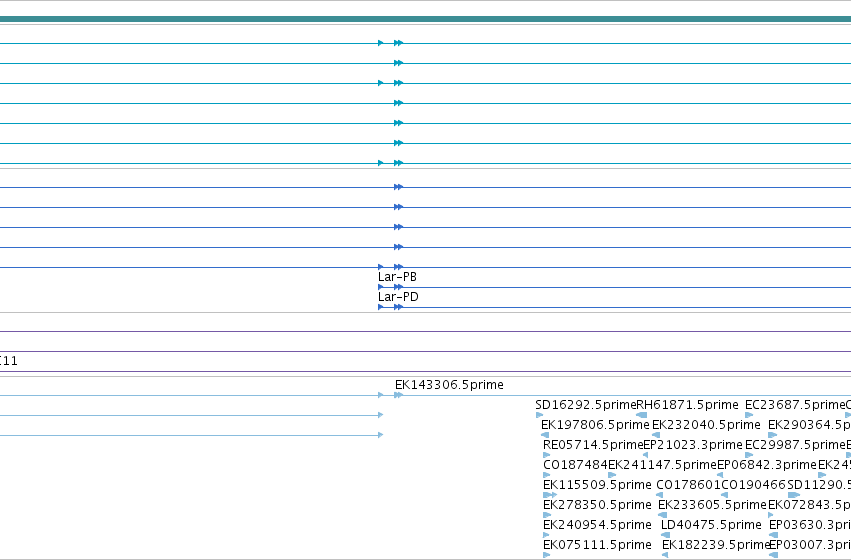Click the glyph beneath EK241147.5prime

pos(612,475)
